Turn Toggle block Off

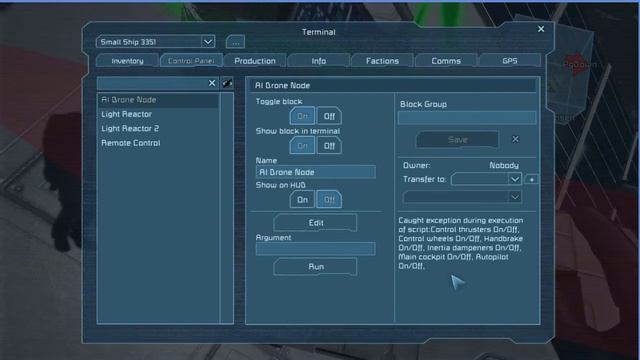tap(329, 116)
